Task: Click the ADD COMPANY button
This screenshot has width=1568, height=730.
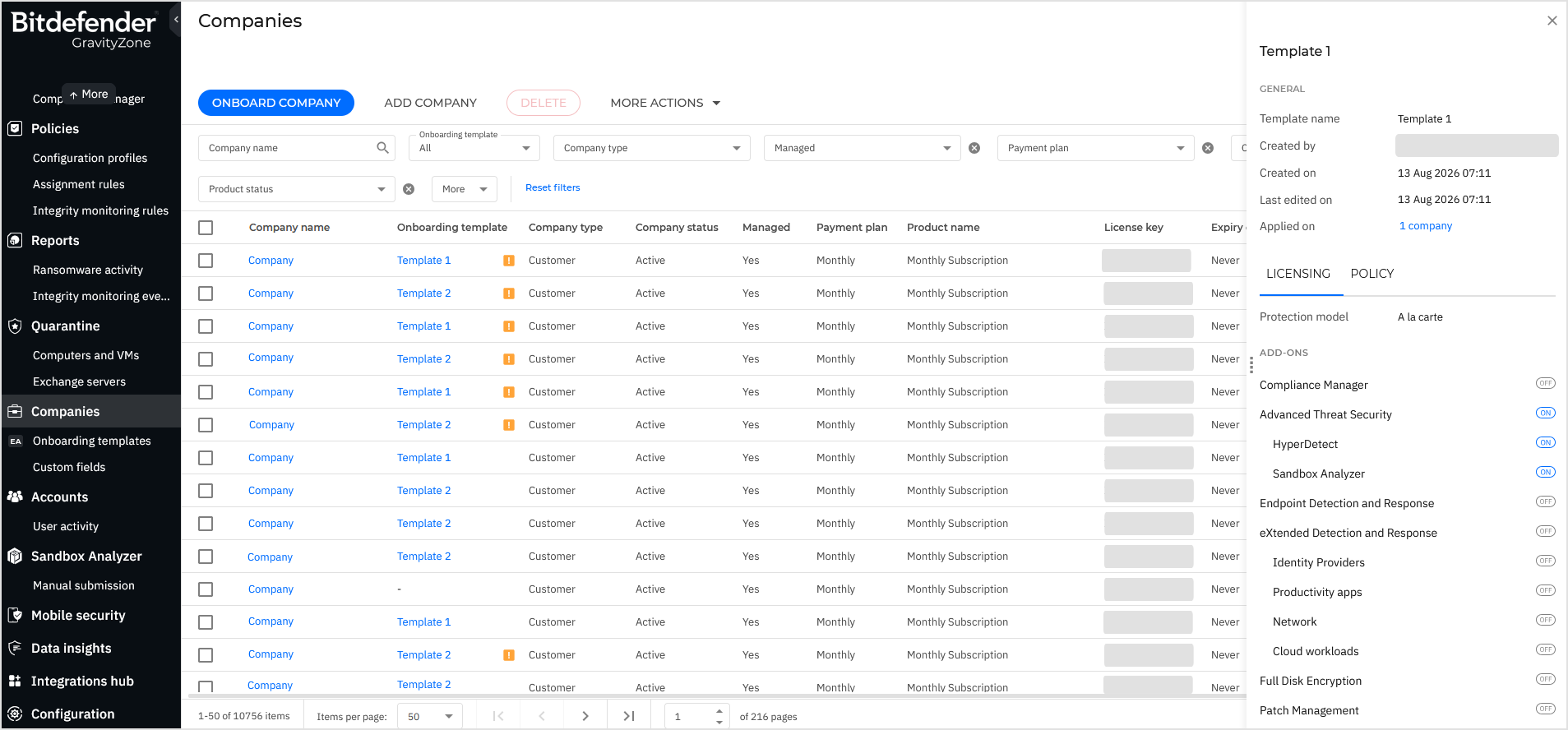Action: pos(431,103)
